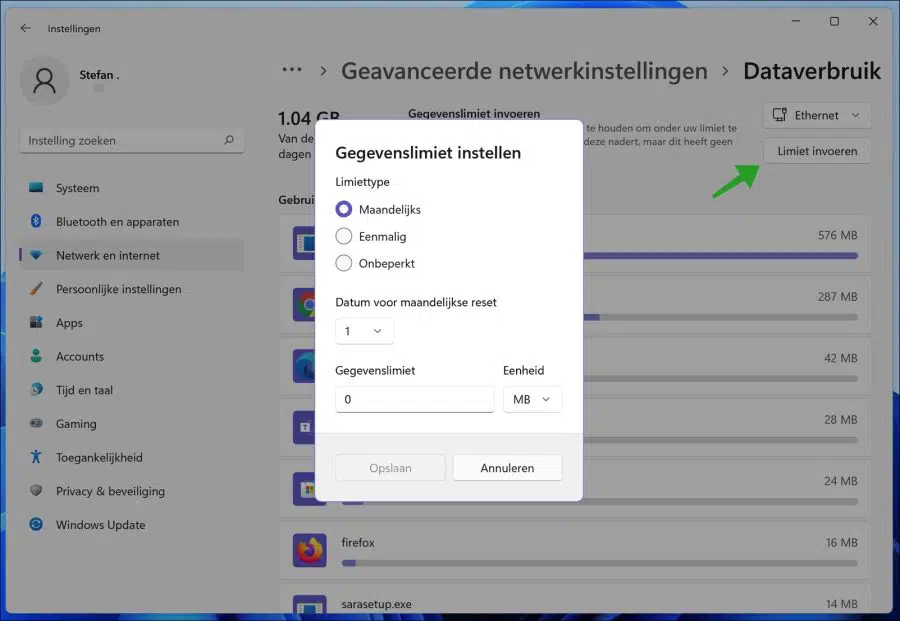Open Tijd en taal settings
The height and width of the screenshot is (621, 900).
coord(131,390)
